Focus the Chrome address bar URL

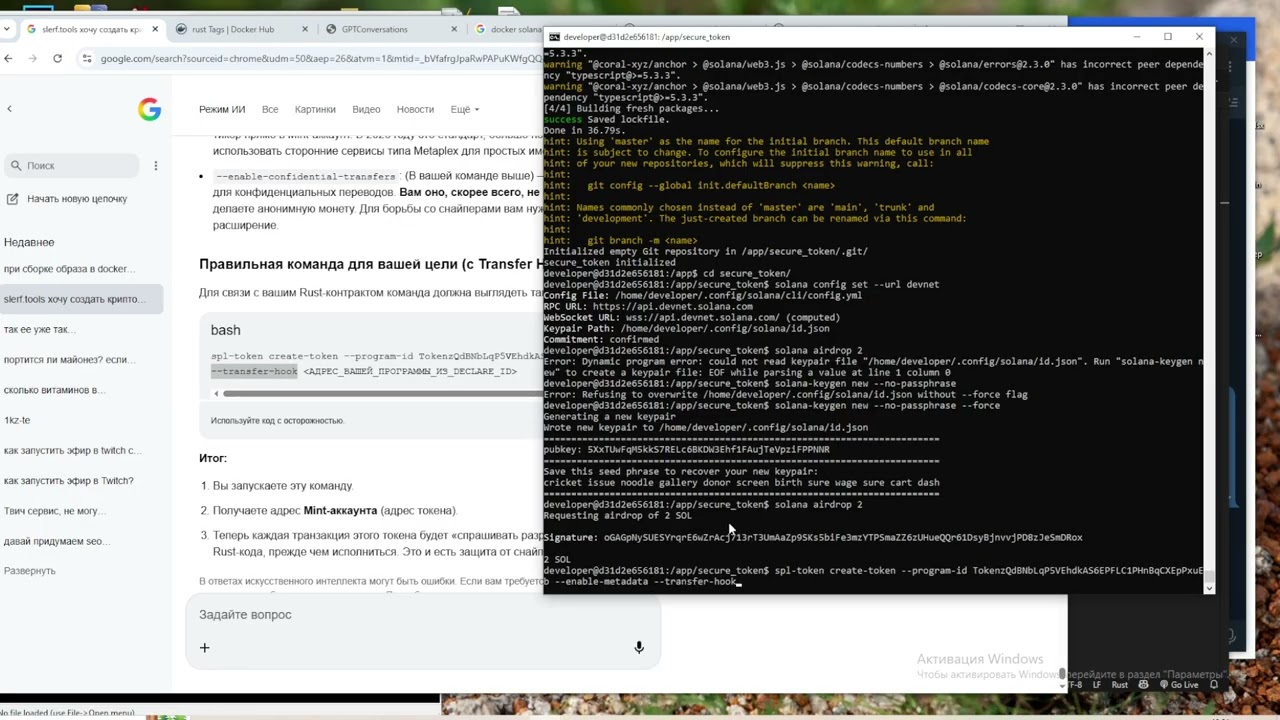(x=320, y=59)
